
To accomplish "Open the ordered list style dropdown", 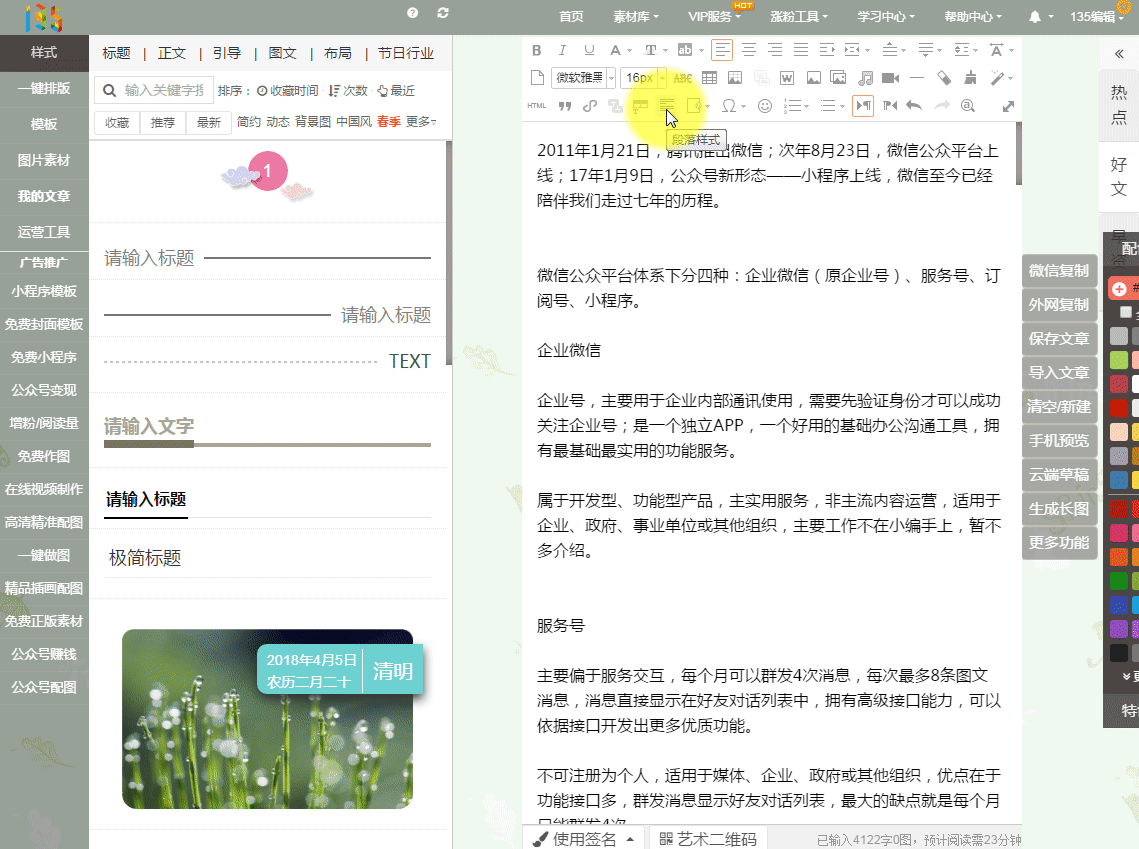I will [807, 107].
